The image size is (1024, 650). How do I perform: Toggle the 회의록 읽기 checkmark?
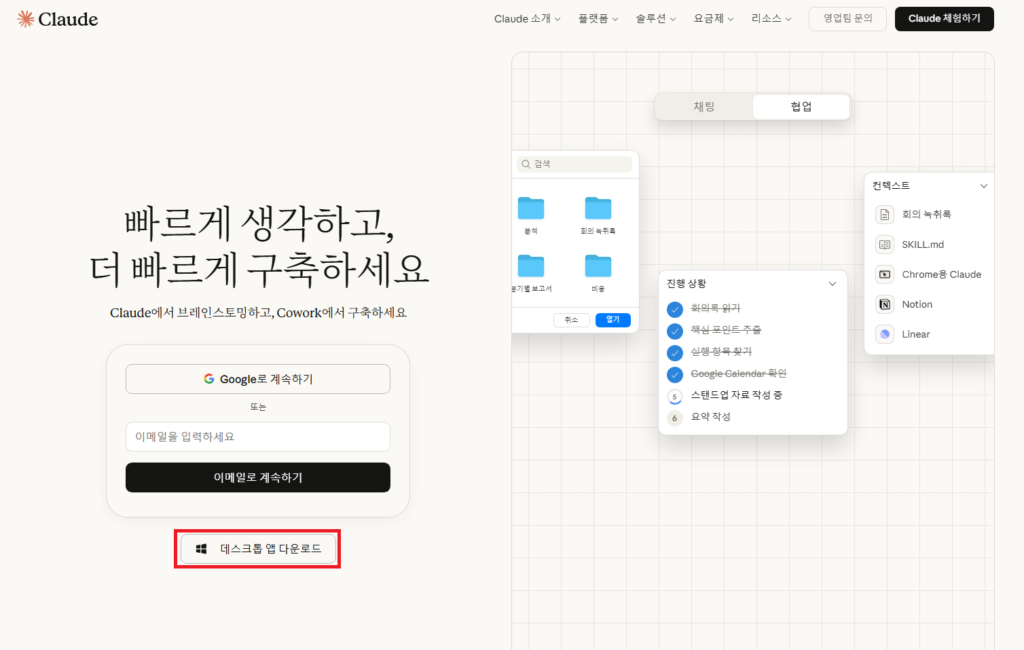[675, 309]
